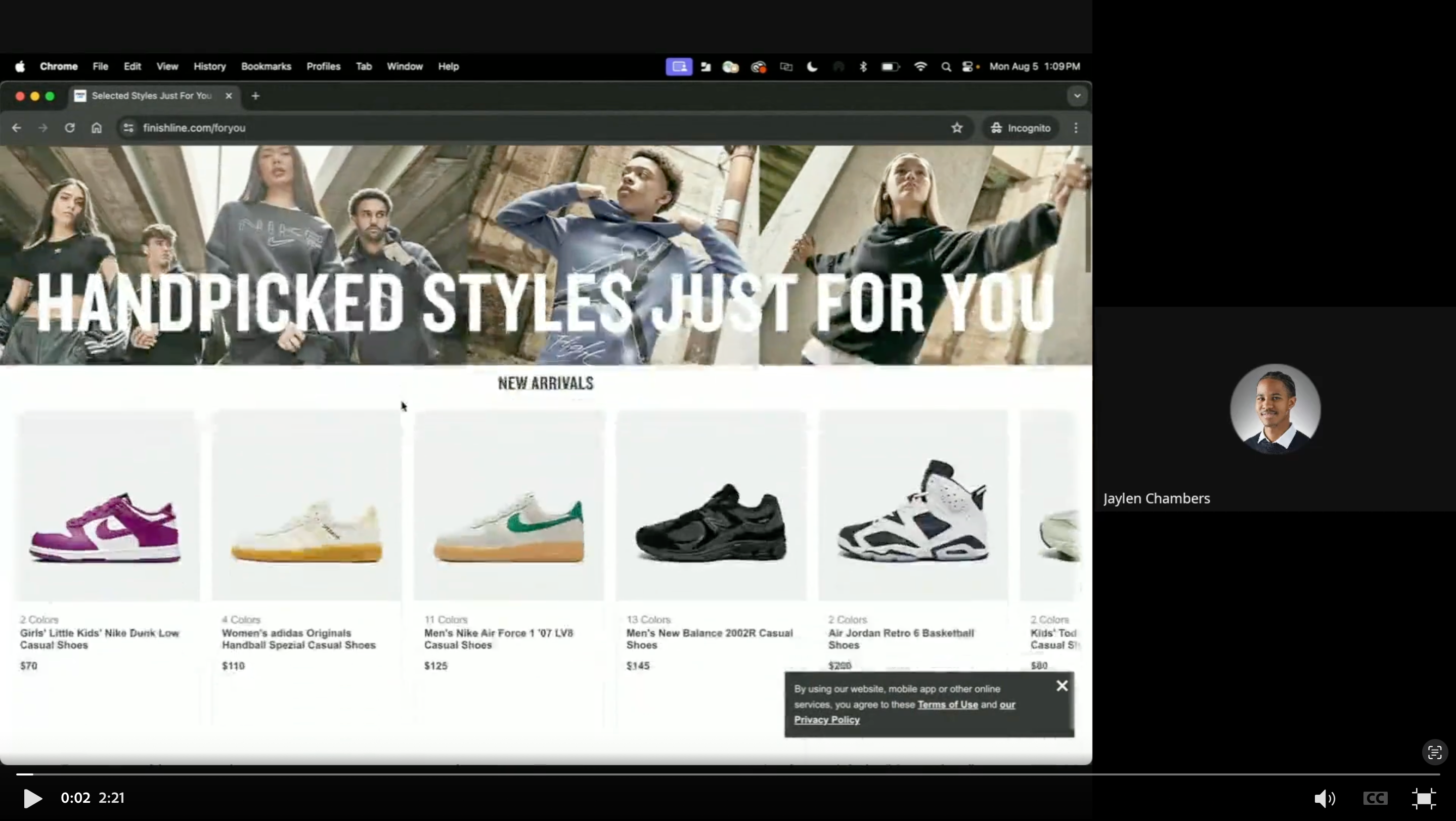Click the 13 Colors label
The width and height of the screenshot is (1456, 821).
[648, 620]
